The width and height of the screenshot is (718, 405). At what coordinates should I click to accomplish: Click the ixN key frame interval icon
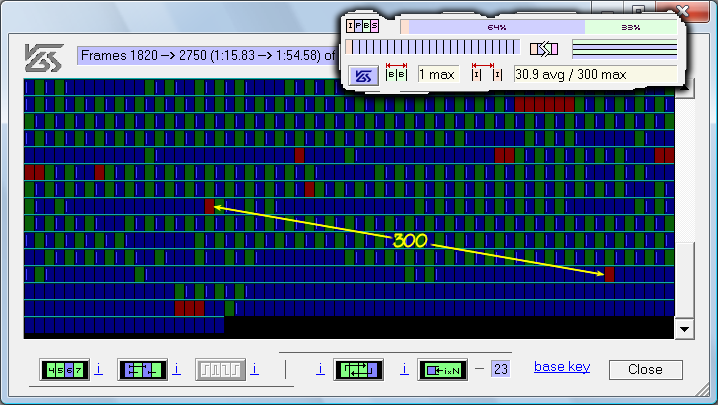click(442, 370)
